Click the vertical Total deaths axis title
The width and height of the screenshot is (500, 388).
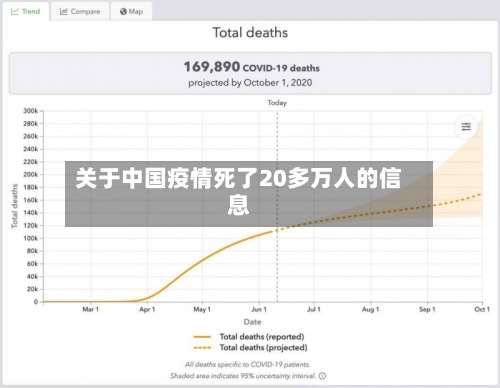coord(14,206)
